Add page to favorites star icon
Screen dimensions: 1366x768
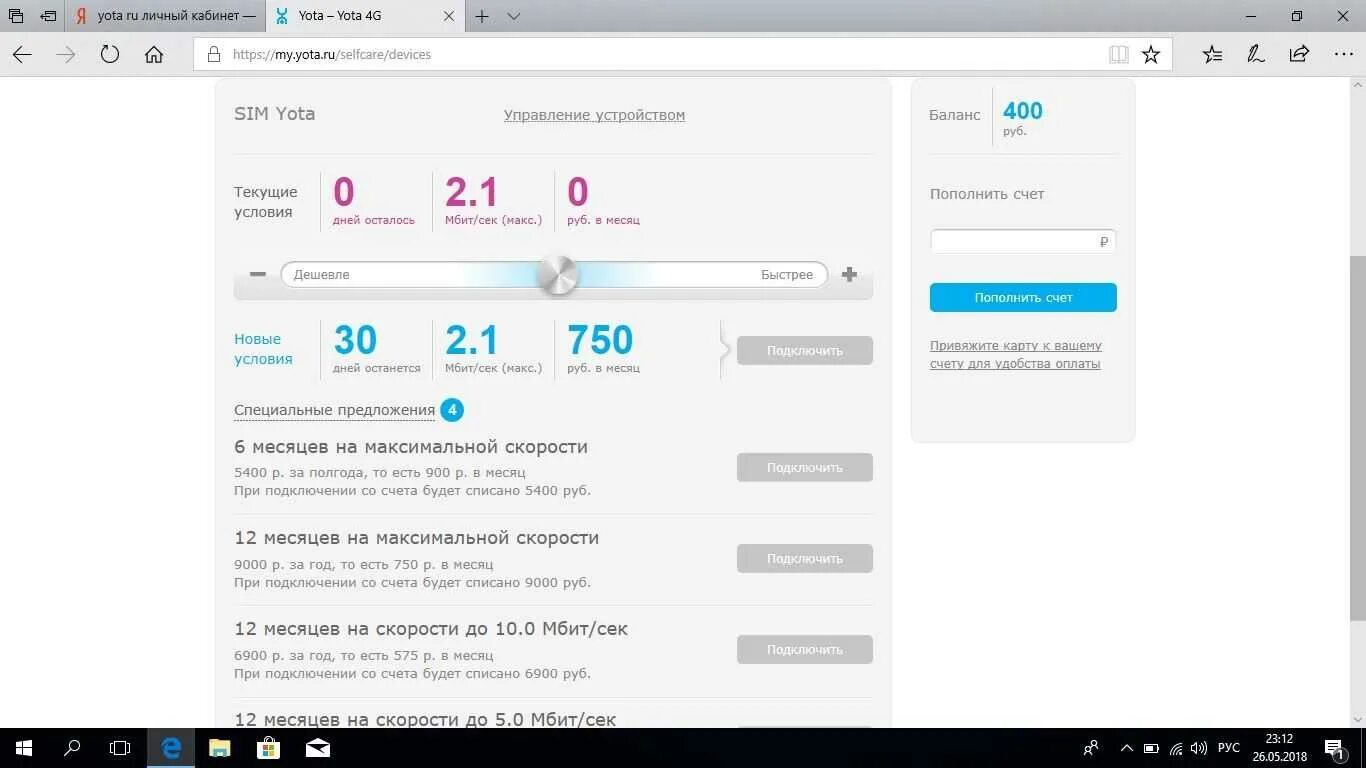point(1151,54)
